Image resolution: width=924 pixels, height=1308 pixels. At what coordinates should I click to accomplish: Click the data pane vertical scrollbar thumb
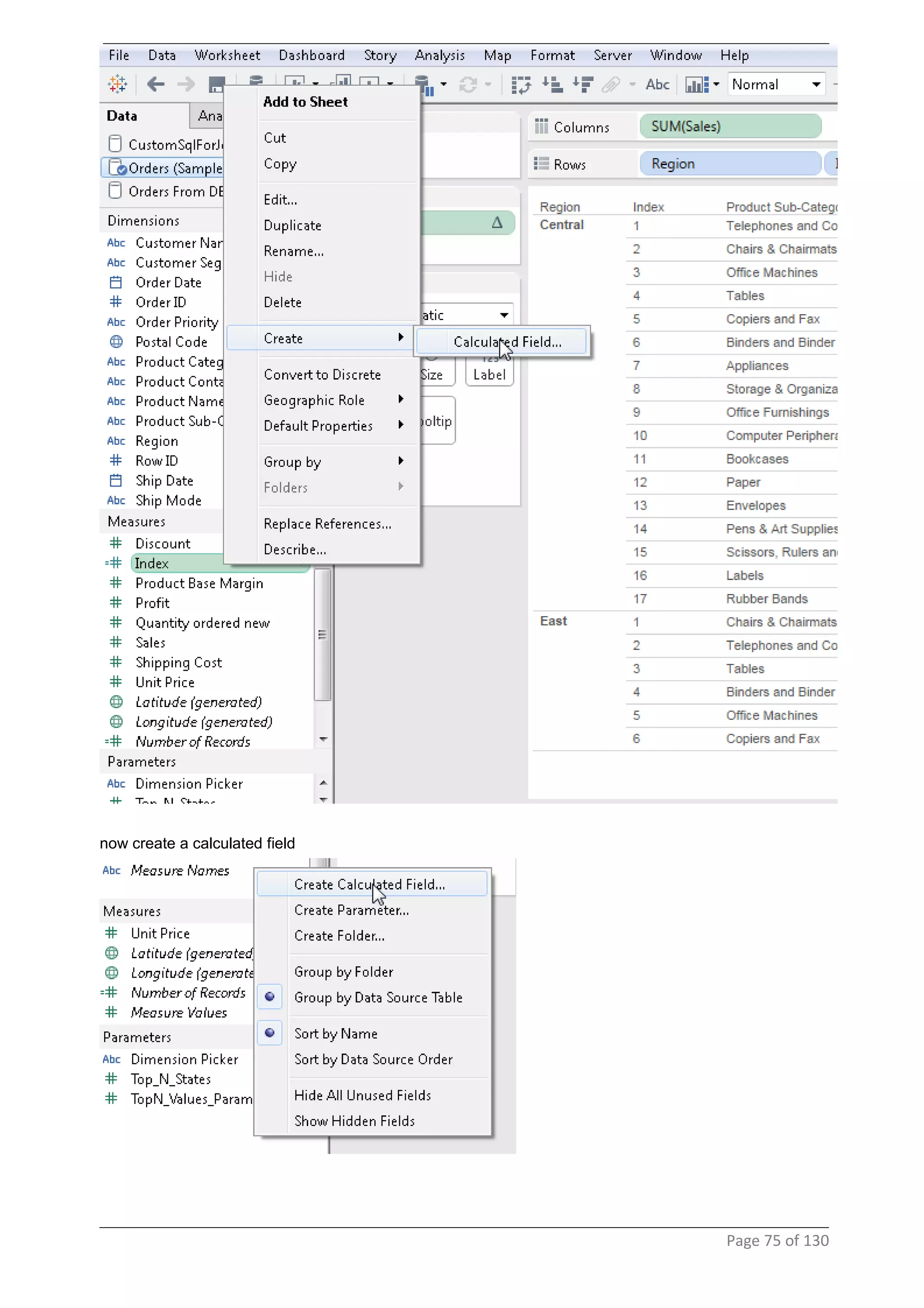click(x=322, y=634)
